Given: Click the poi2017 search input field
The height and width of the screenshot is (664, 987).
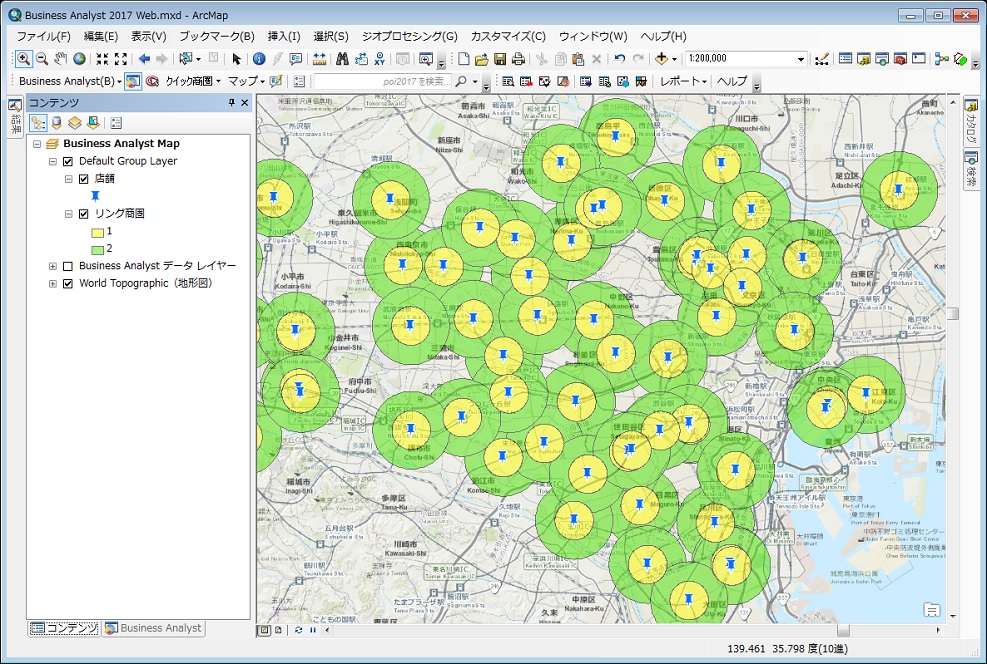Looking at the screenshot, I should (x=383, y=82).
